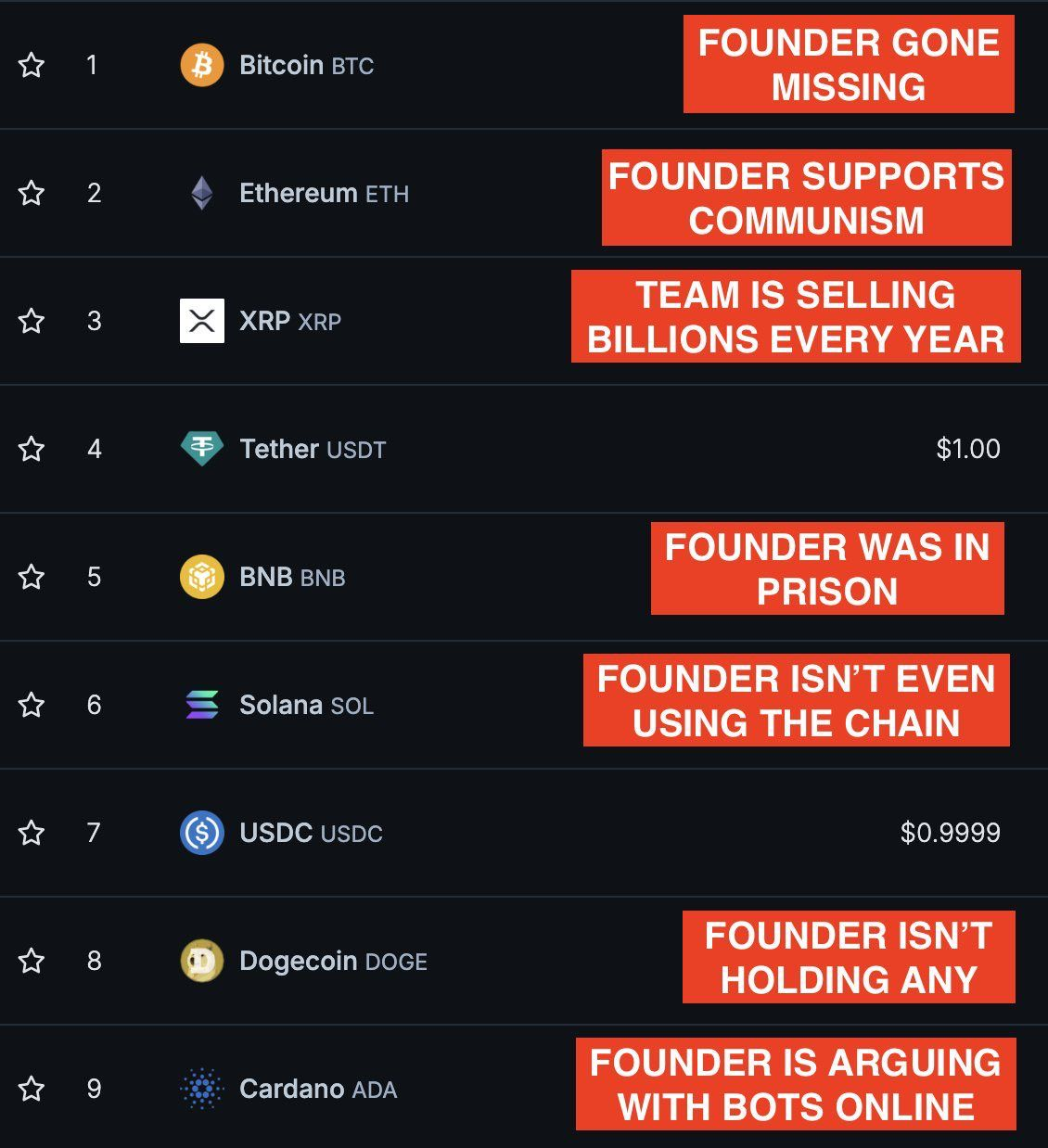This screenshot has height=1148, width=1048.
Task: Click the BNB yellow logo icon
Action: pos(202,577)
